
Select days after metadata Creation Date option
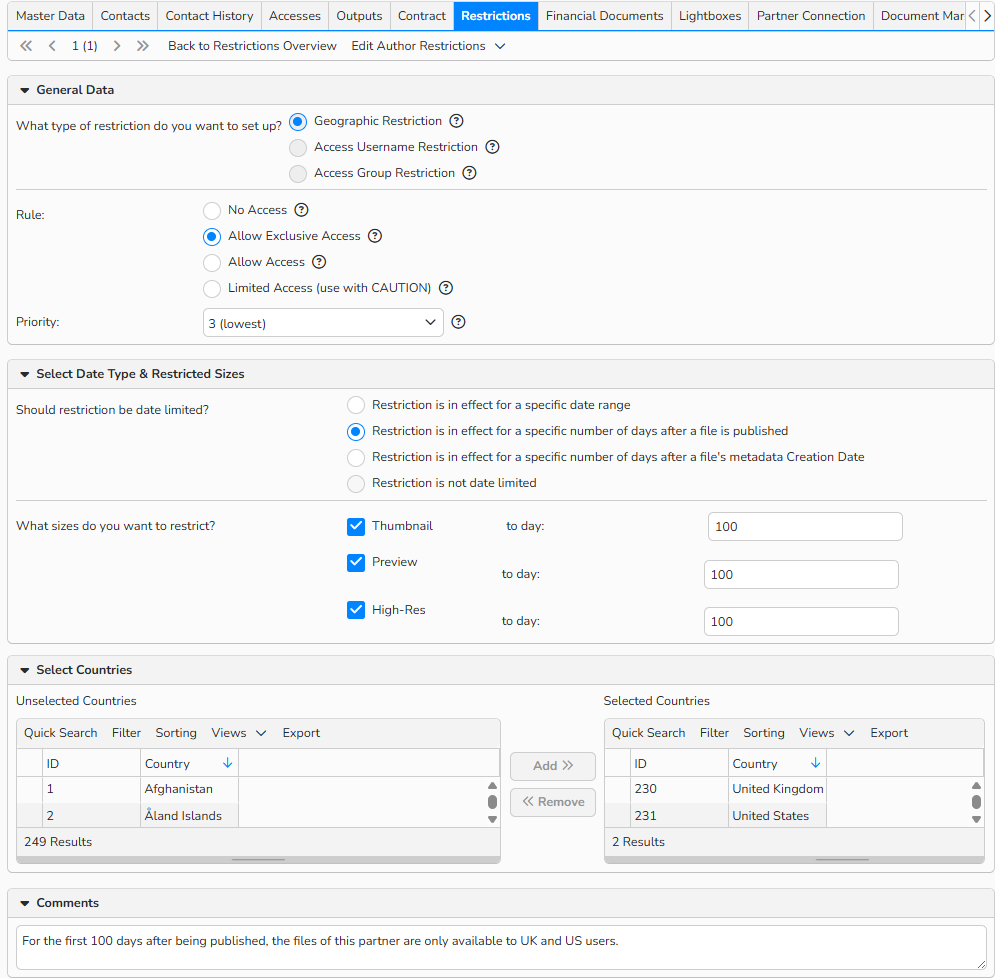[356, 457]
